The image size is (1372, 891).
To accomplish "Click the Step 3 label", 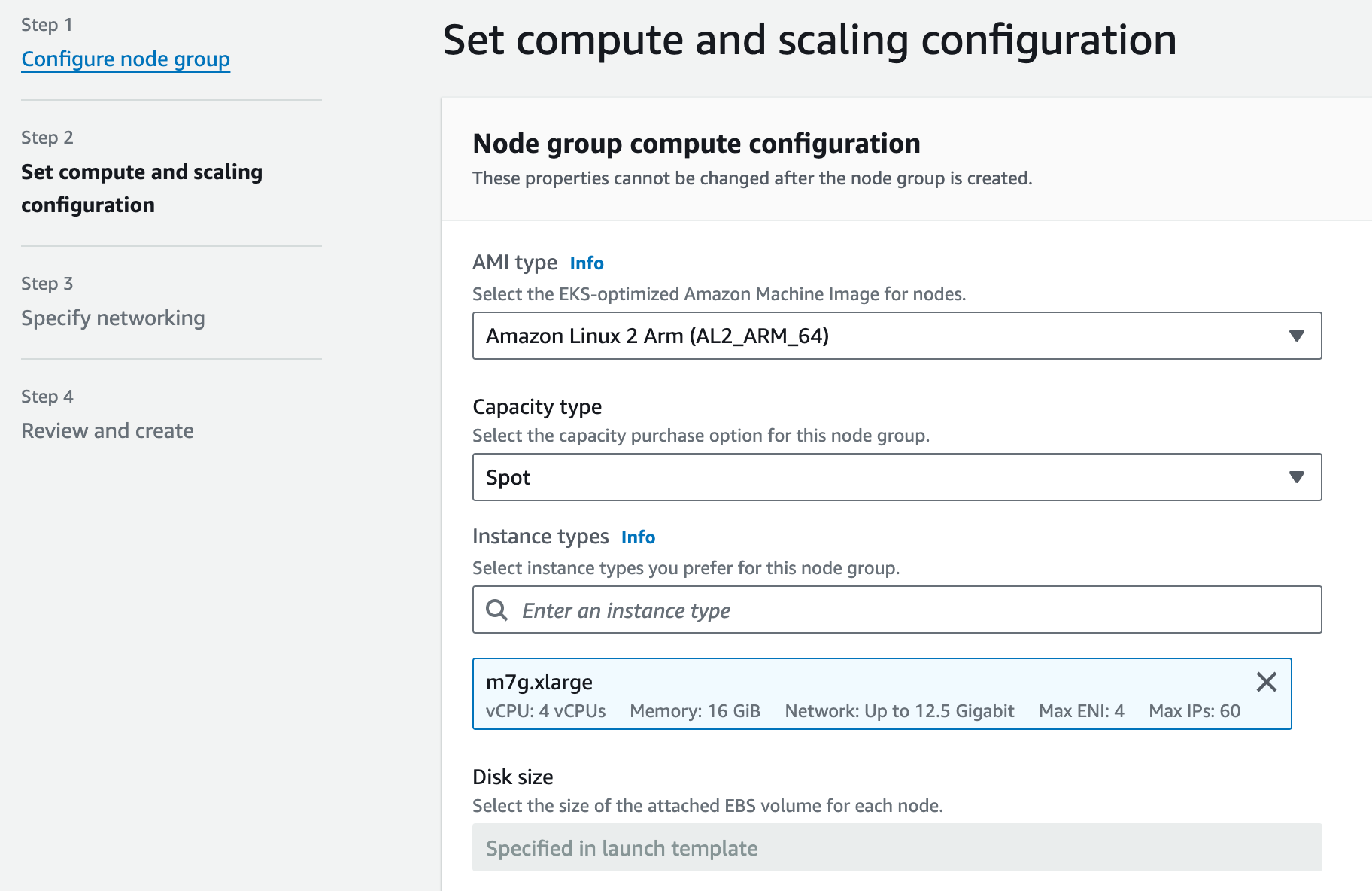I will (47, 284).
